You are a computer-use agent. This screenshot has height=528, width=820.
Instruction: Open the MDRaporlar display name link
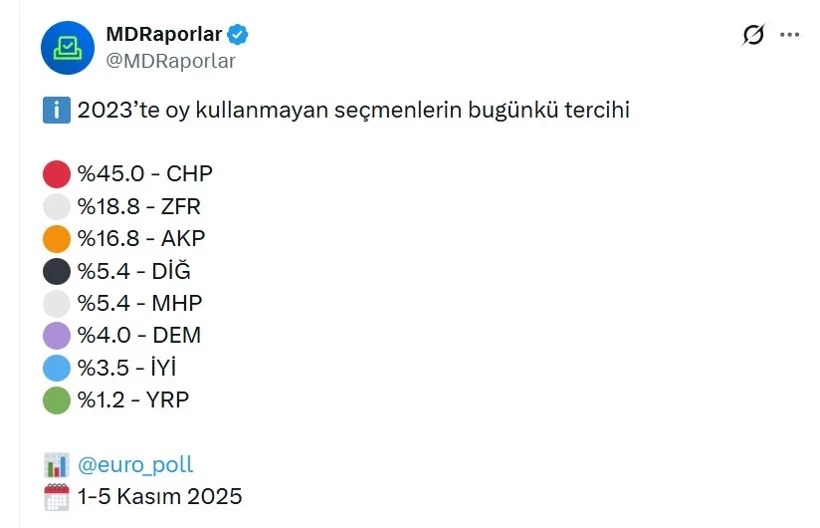[165, 34]
